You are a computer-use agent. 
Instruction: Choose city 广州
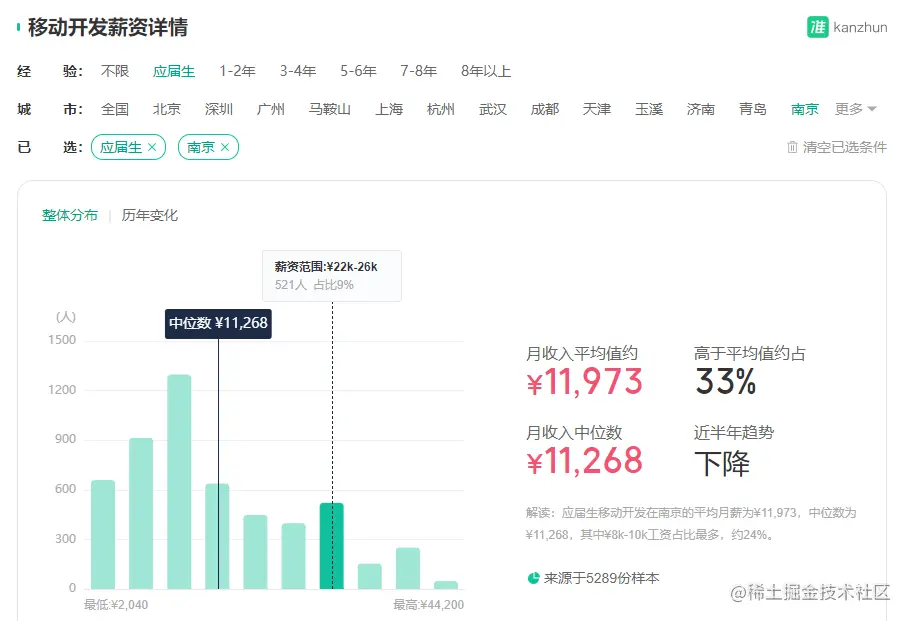click(x=271, y=109)
